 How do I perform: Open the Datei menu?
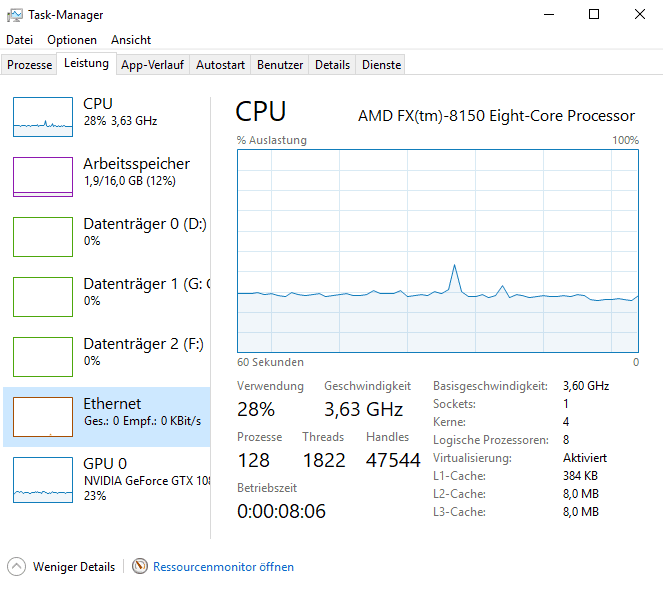(x=19, y=40)
